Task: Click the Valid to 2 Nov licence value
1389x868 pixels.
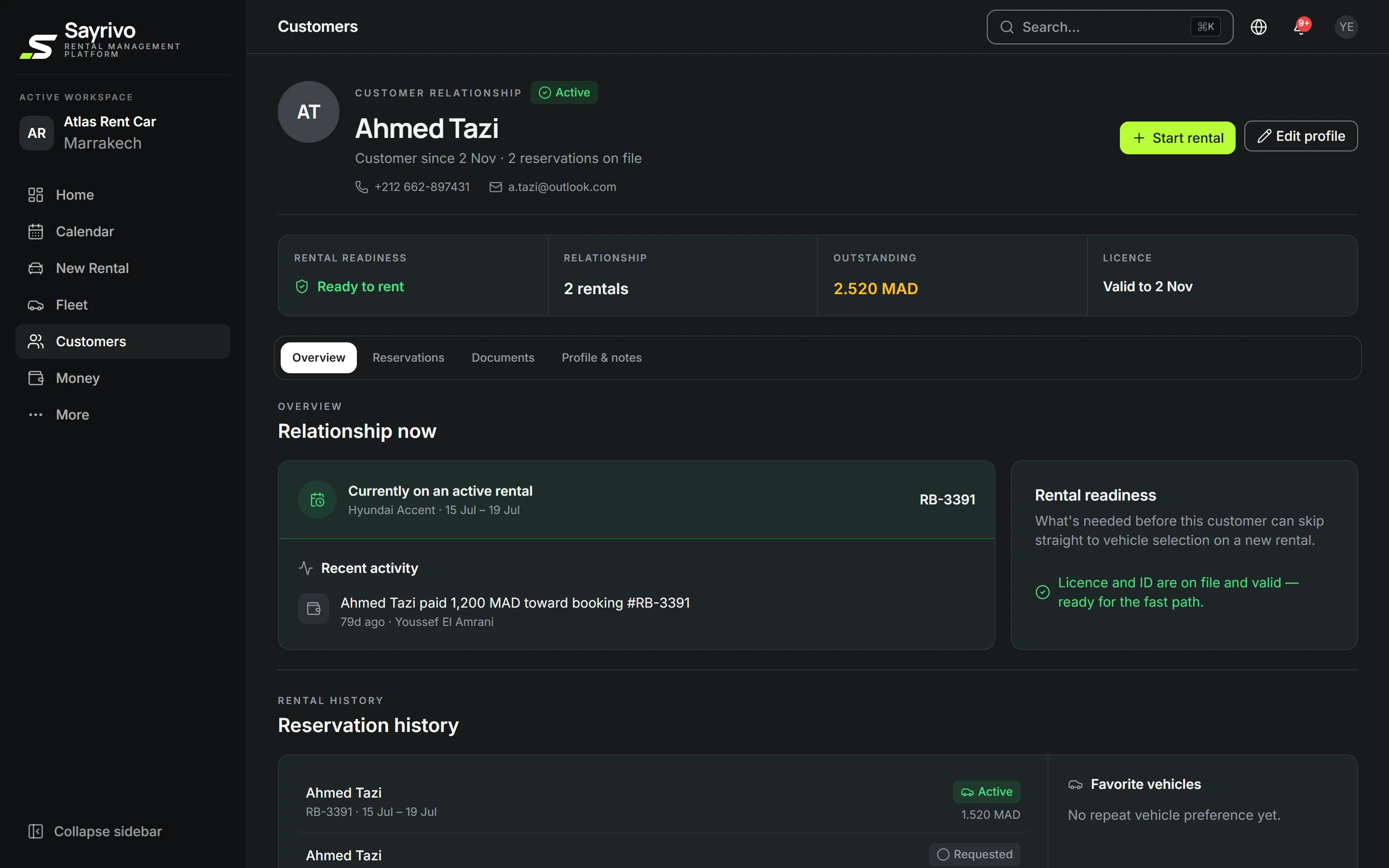Action: (x=1147, y=286)
